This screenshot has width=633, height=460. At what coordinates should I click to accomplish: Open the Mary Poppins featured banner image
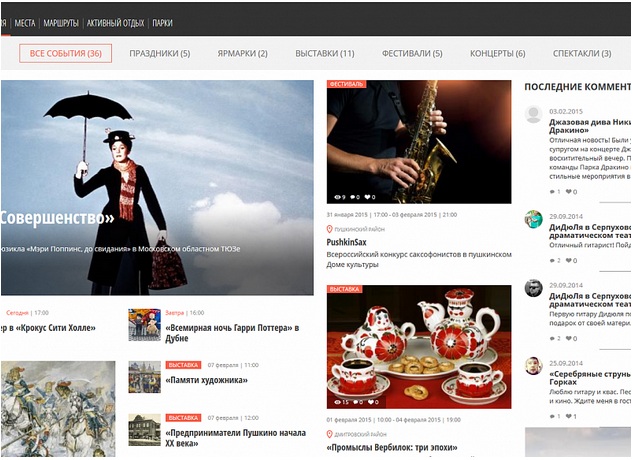[x=157, y=188]
